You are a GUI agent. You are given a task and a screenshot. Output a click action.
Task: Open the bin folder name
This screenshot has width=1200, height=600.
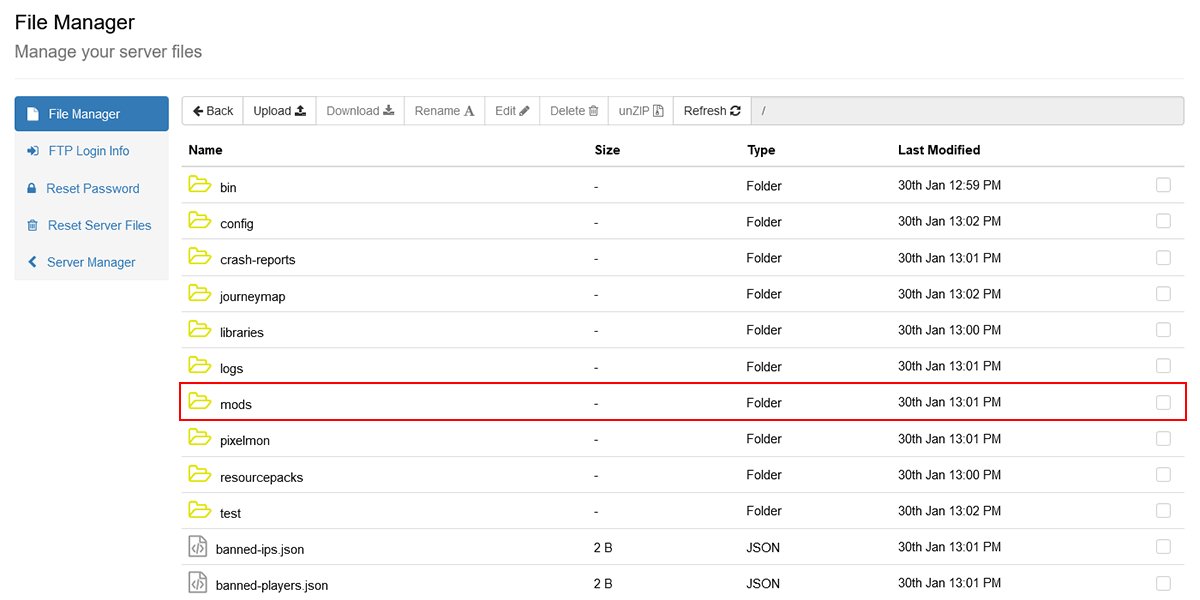228,187
